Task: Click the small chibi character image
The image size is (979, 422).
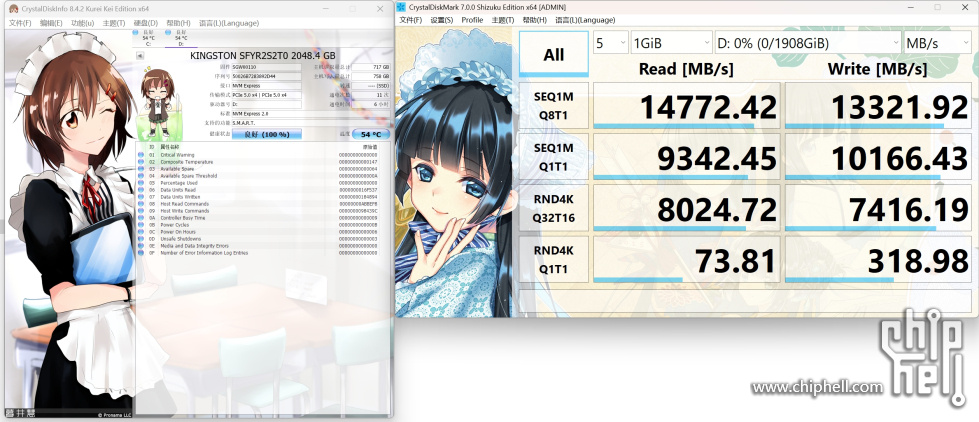Action: tap(159, 104)
